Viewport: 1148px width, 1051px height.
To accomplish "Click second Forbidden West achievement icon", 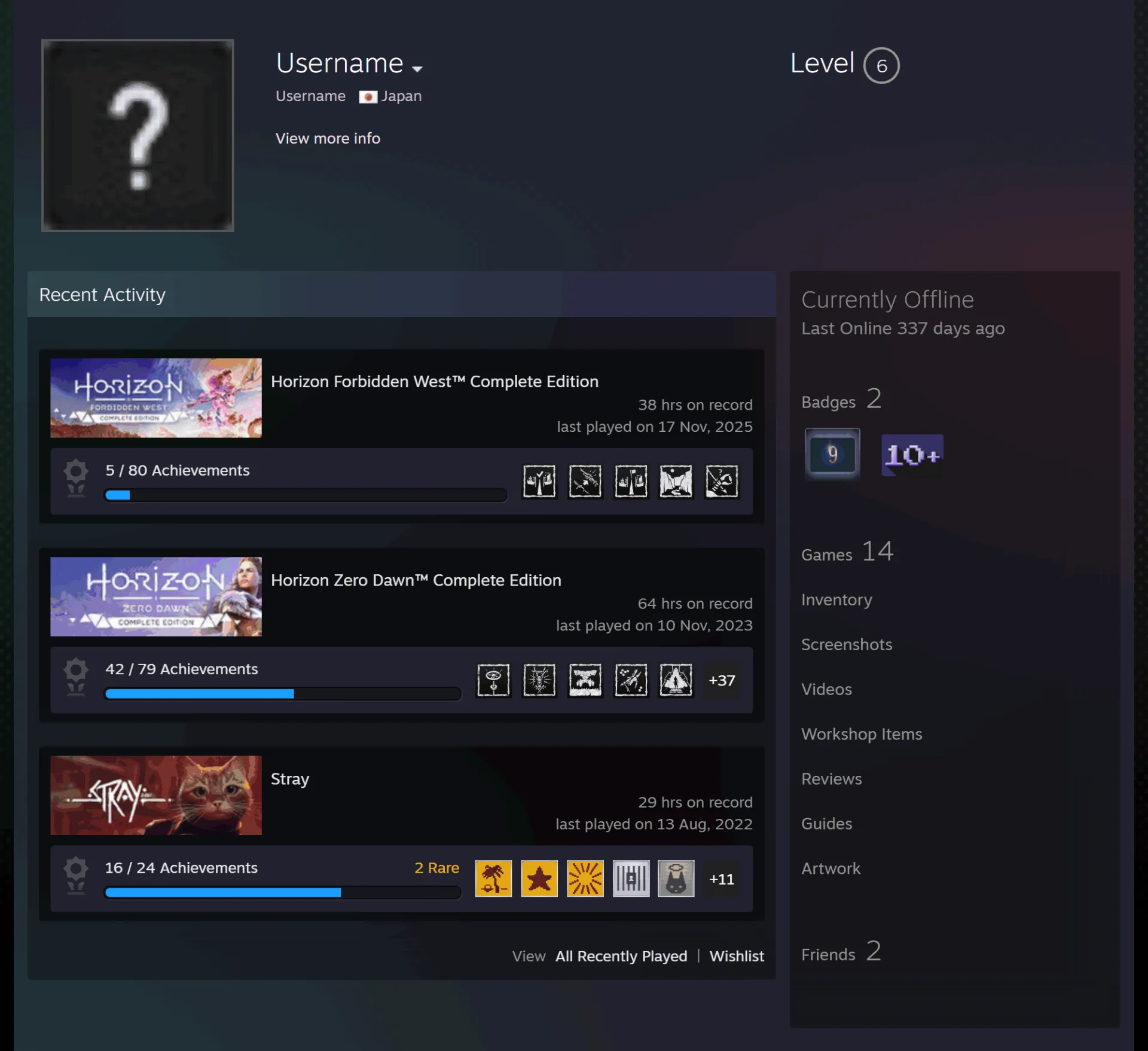I will point(585,481).
